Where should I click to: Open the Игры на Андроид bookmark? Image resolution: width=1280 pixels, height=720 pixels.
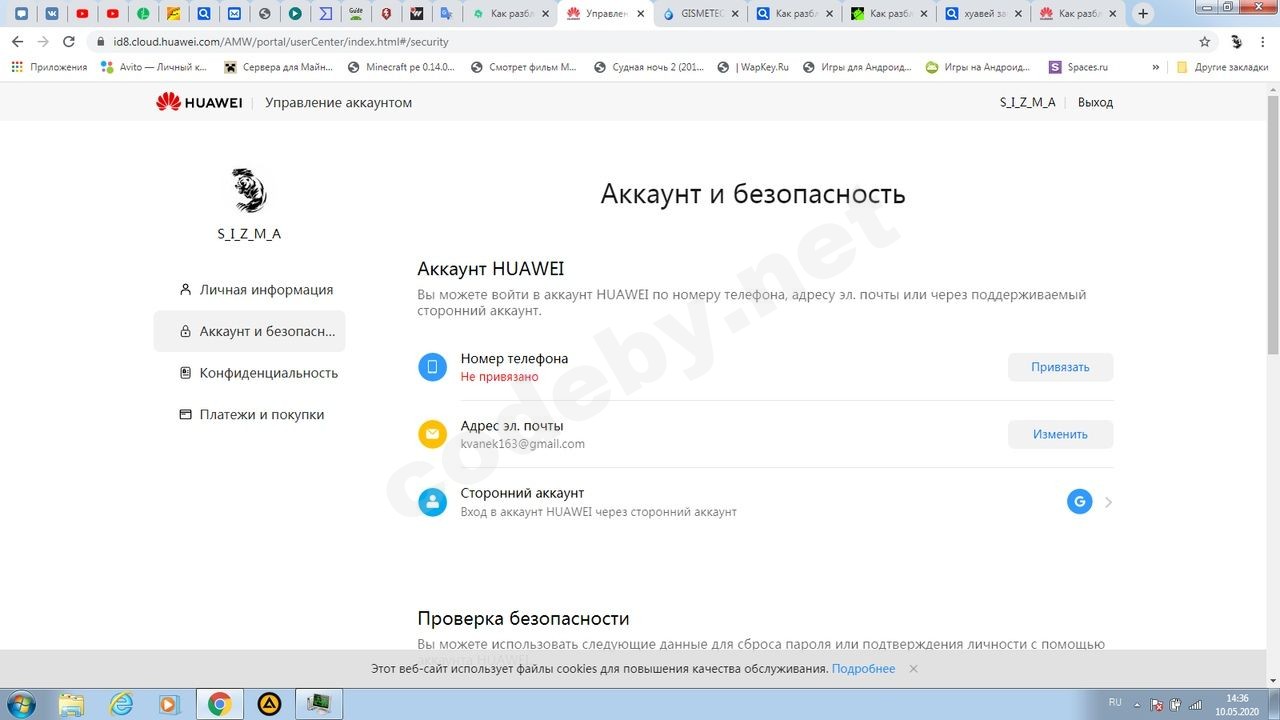click(977, 67)
